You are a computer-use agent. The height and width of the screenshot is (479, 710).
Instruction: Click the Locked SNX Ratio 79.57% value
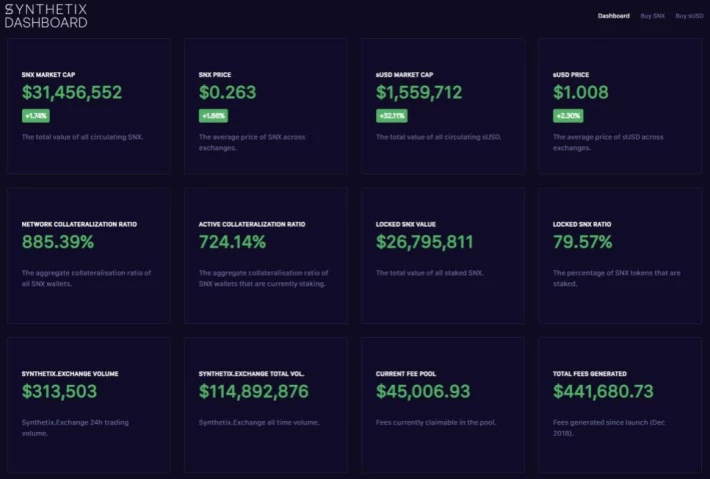[582, 242]
